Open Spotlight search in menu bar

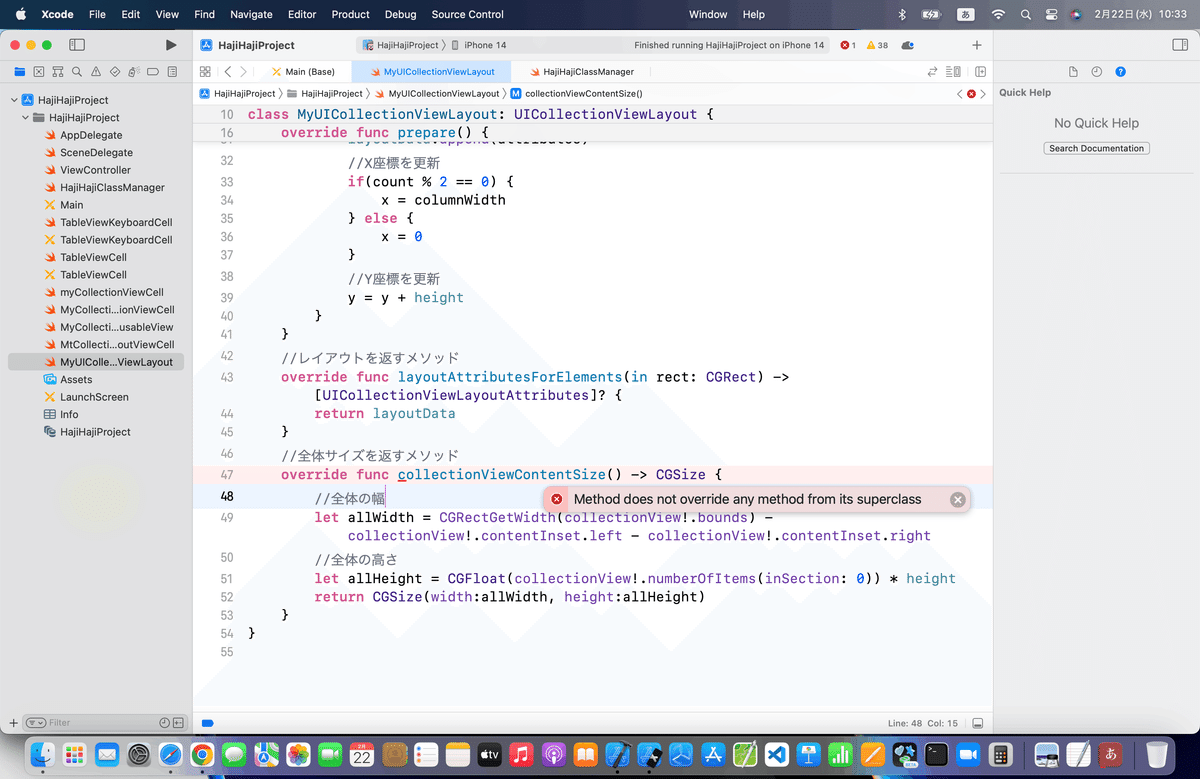click(1025, 14)
